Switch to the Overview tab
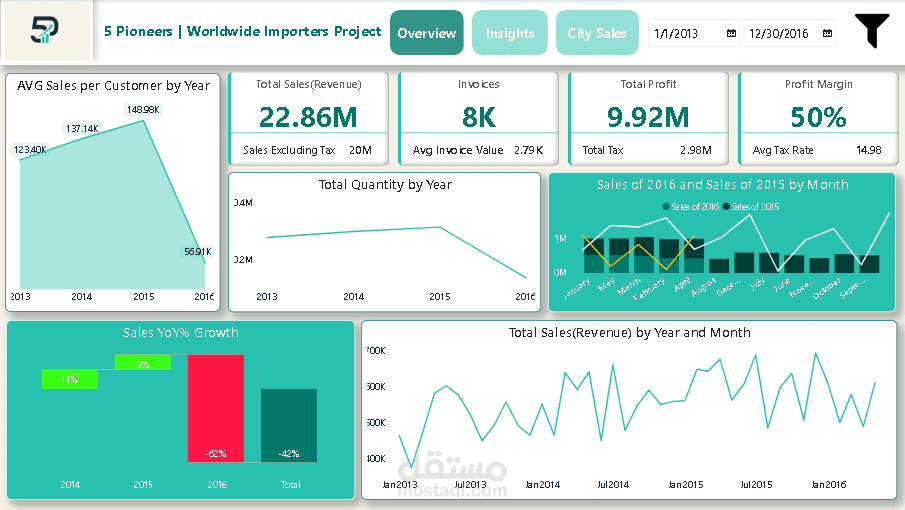Viewport: 905px width, 510px height. [427, 33]
